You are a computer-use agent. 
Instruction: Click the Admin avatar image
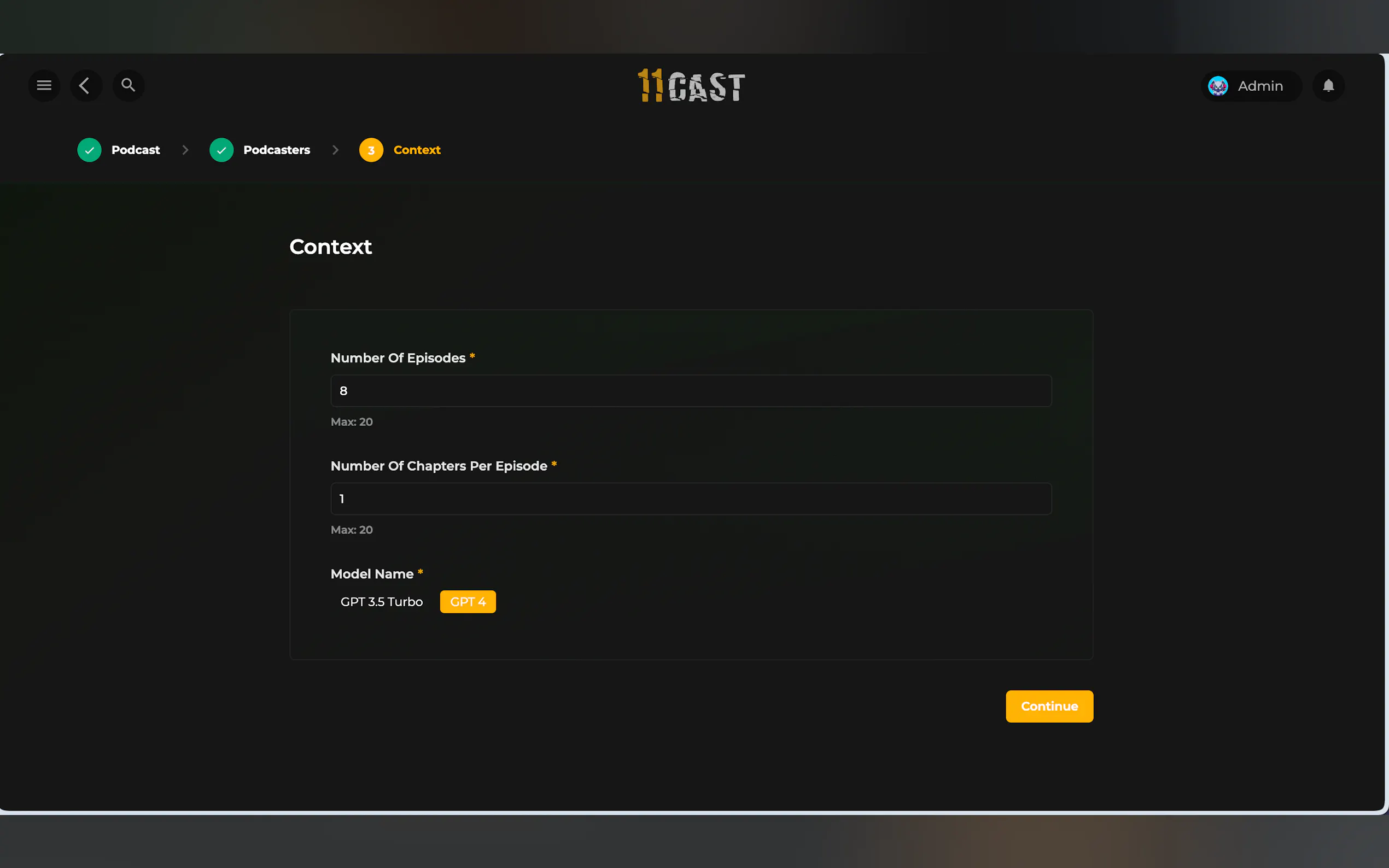[x=1218, y=86]
